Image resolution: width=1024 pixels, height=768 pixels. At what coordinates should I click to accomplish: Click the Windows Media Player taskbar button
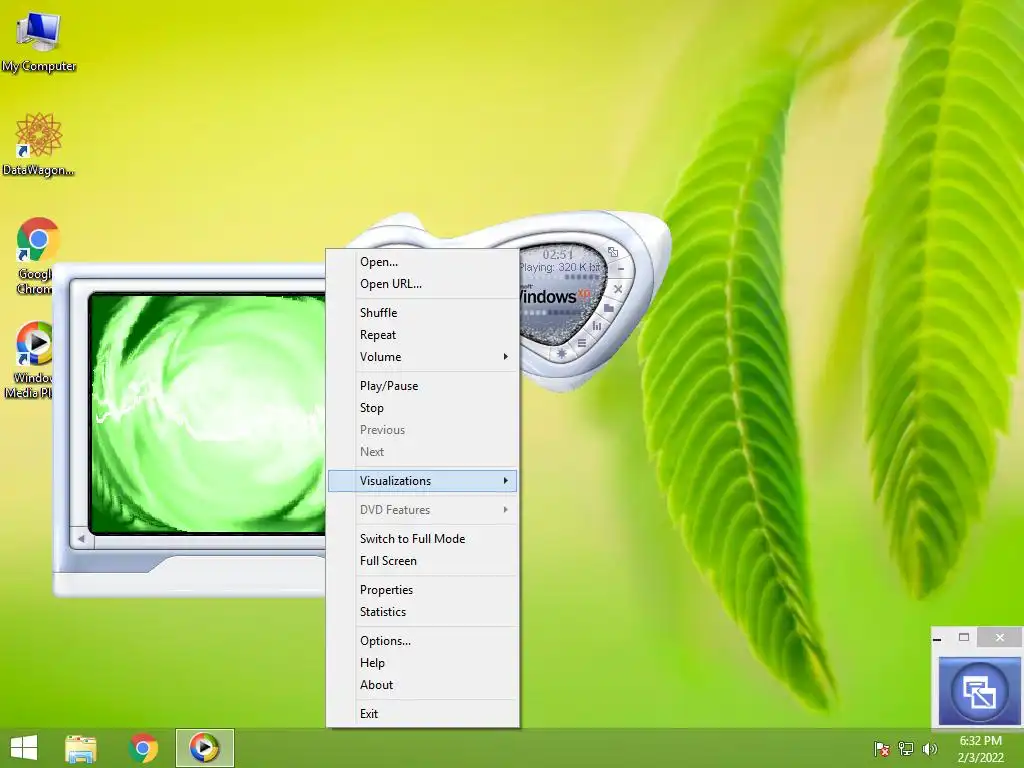204,748
